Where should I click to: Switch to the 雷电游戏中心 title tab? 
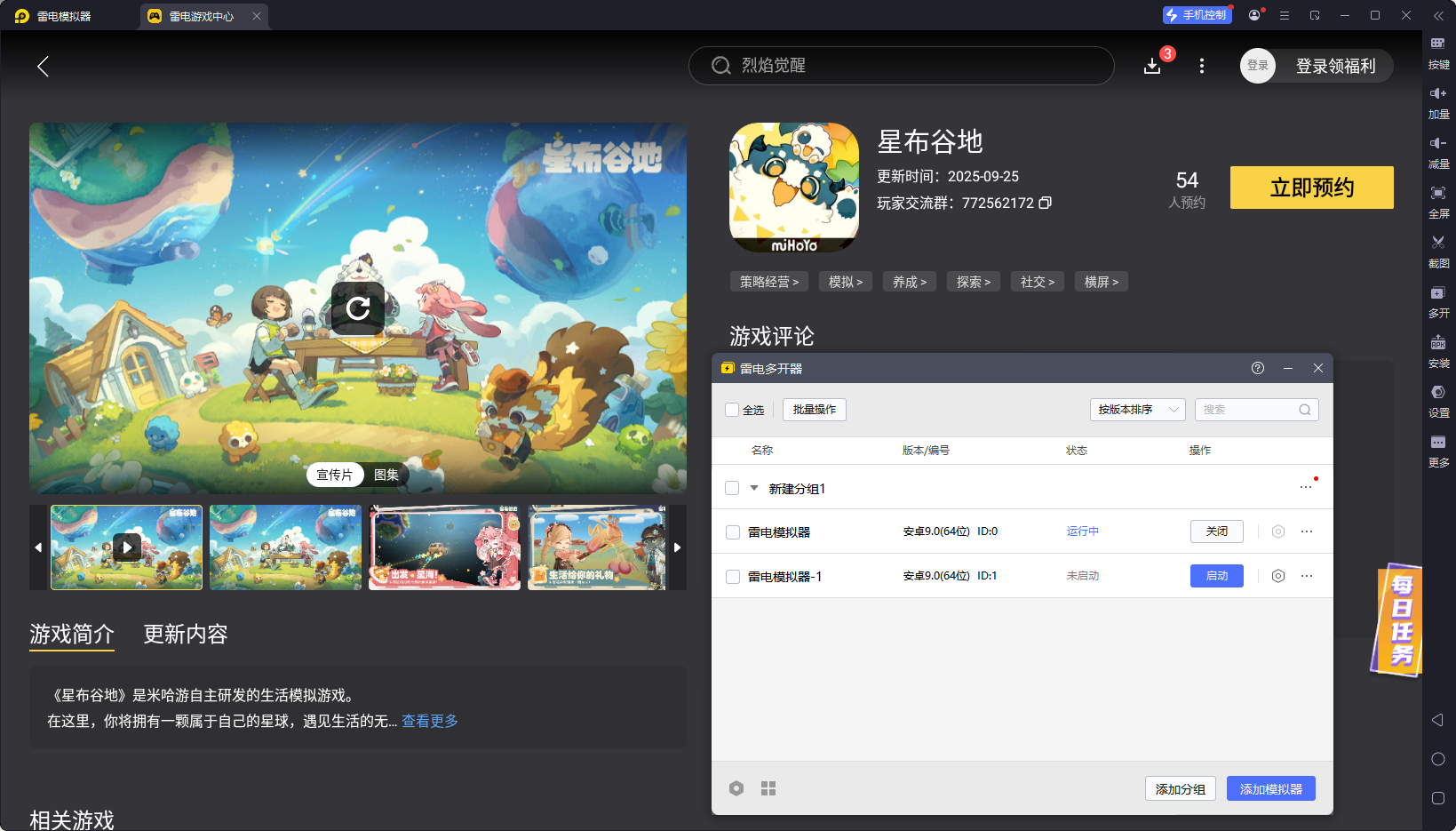pos(203,16)
